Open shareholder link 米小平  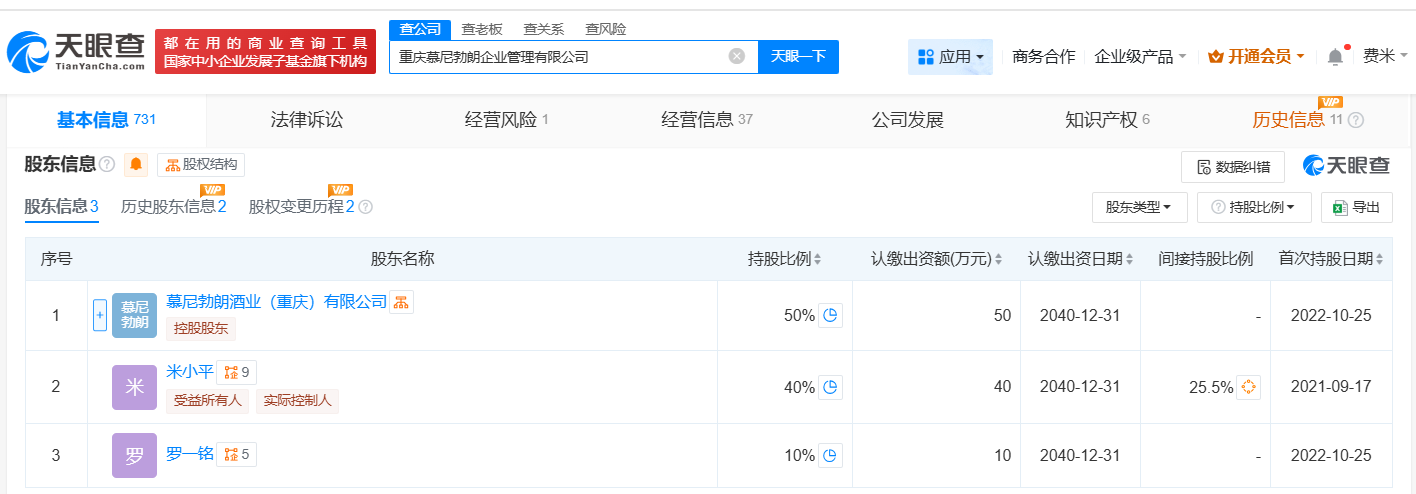(x=190, y=372)
